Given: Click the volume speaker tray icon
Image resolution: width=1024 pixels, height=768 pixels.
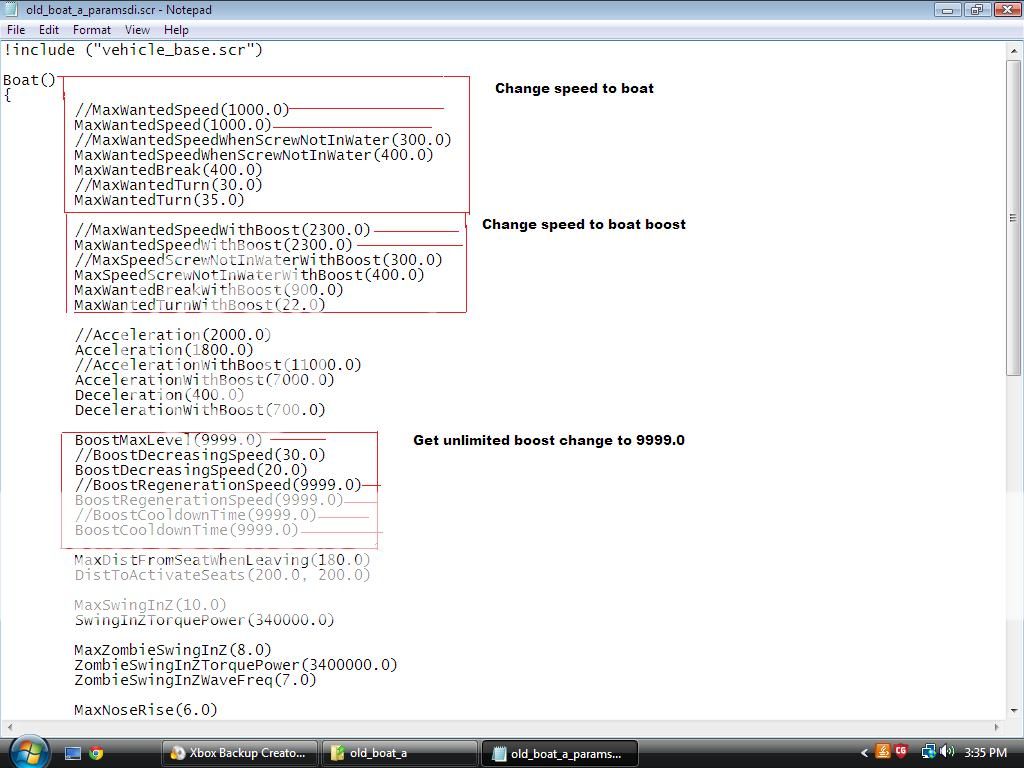Looking at the screenshot, I should [946, 752].
